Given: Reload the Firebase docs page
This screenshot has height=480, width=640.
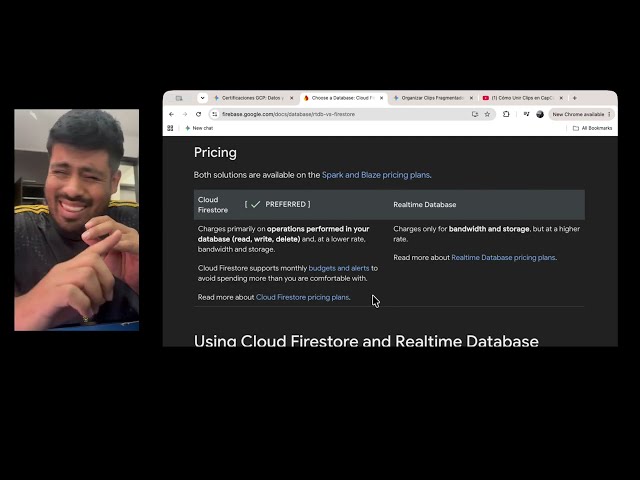Looking at the screenshot, I should pyautogui.click(x=198, y=114).
